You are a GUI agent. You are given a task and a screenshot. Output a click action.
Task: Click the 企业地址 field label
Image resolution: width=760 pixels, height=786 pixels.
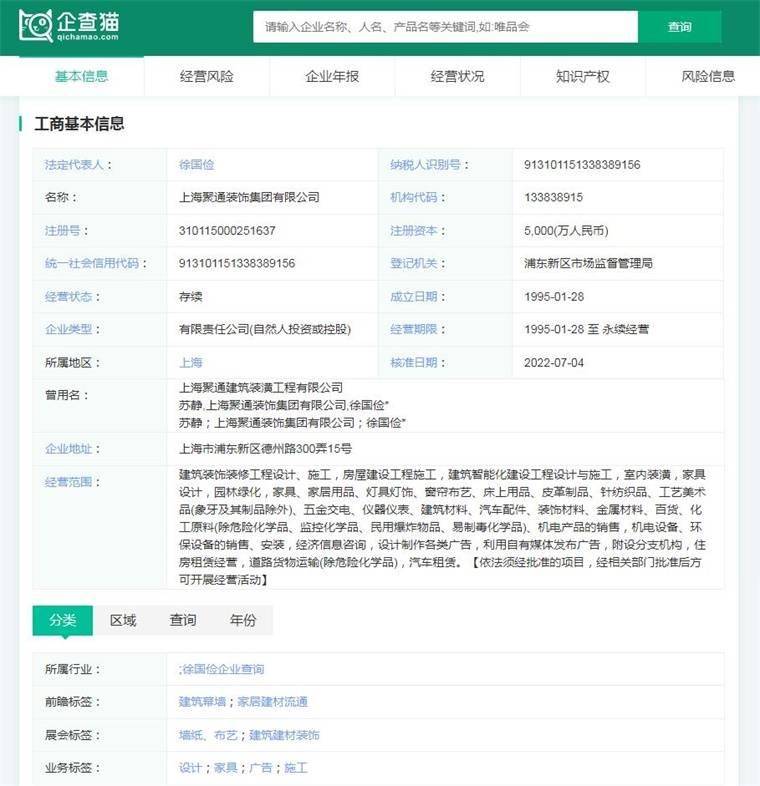pyautogui.click(x=72, y=449)
